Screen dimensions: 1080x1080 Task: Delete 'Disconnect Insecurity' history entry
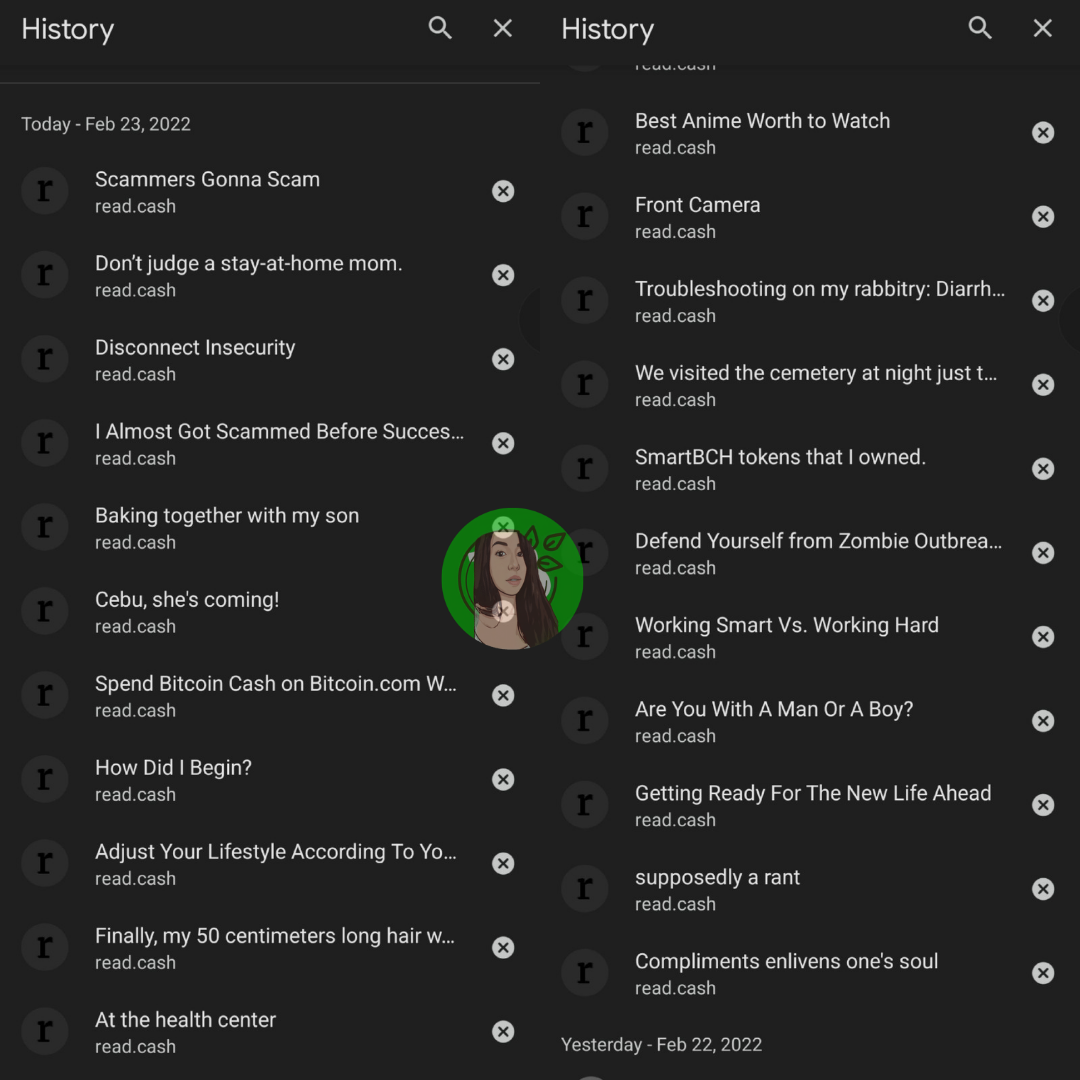point(503,359)
